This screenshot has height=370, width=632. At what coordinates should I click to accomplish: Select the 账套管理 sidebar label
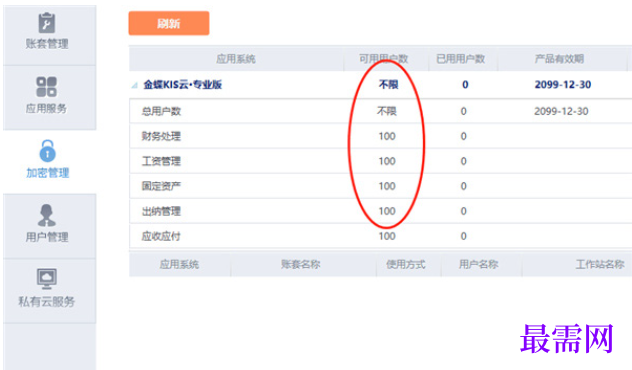pos(47,44)
